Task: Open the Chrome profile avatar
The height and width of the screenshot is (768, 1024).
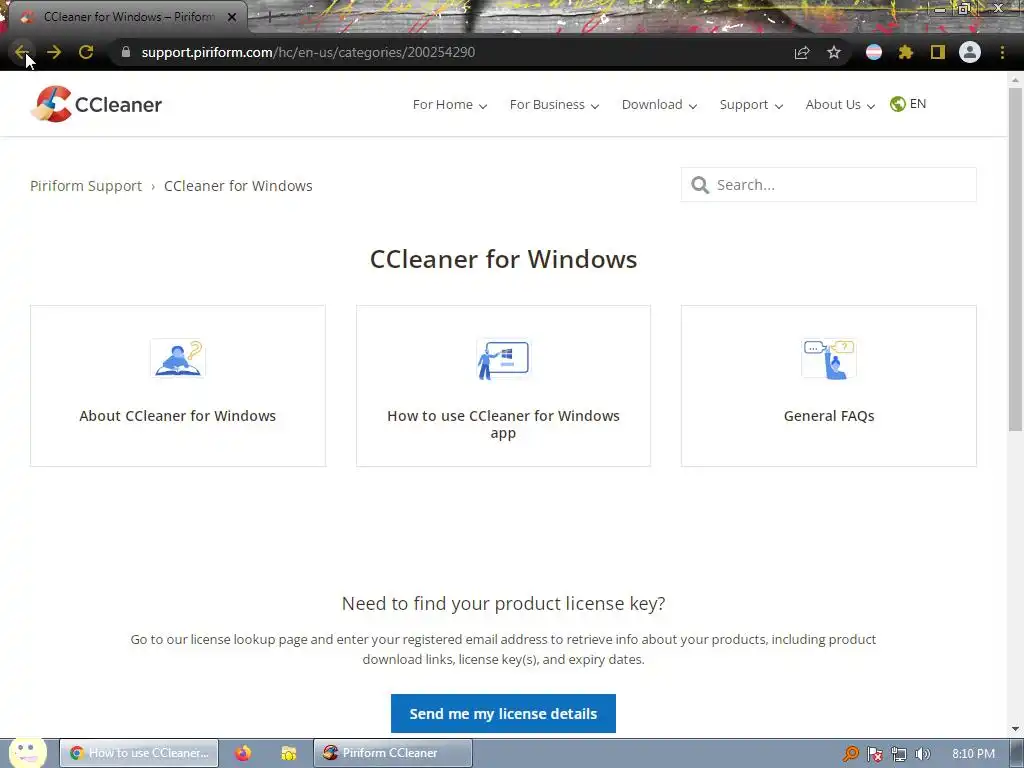Action: pos(970,52)
